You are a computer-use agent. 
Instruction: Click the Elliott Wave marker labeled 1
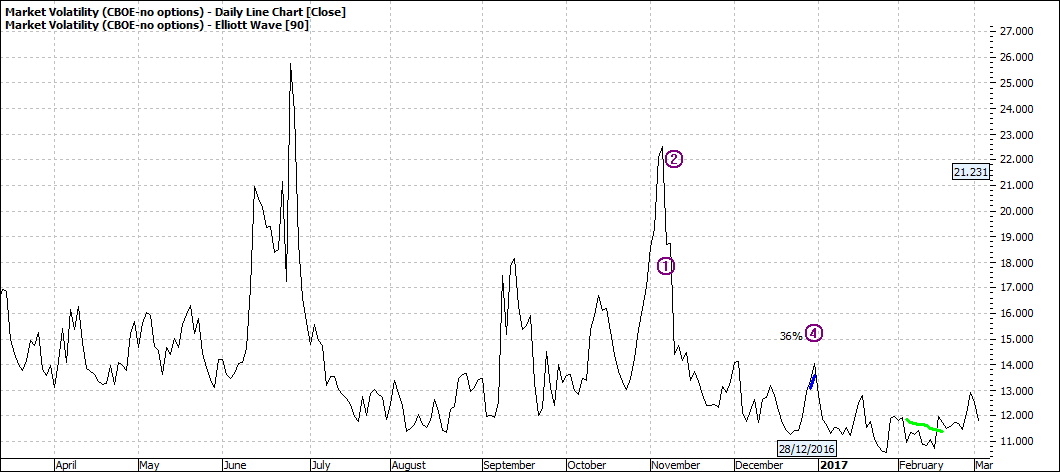pos(666,266)
